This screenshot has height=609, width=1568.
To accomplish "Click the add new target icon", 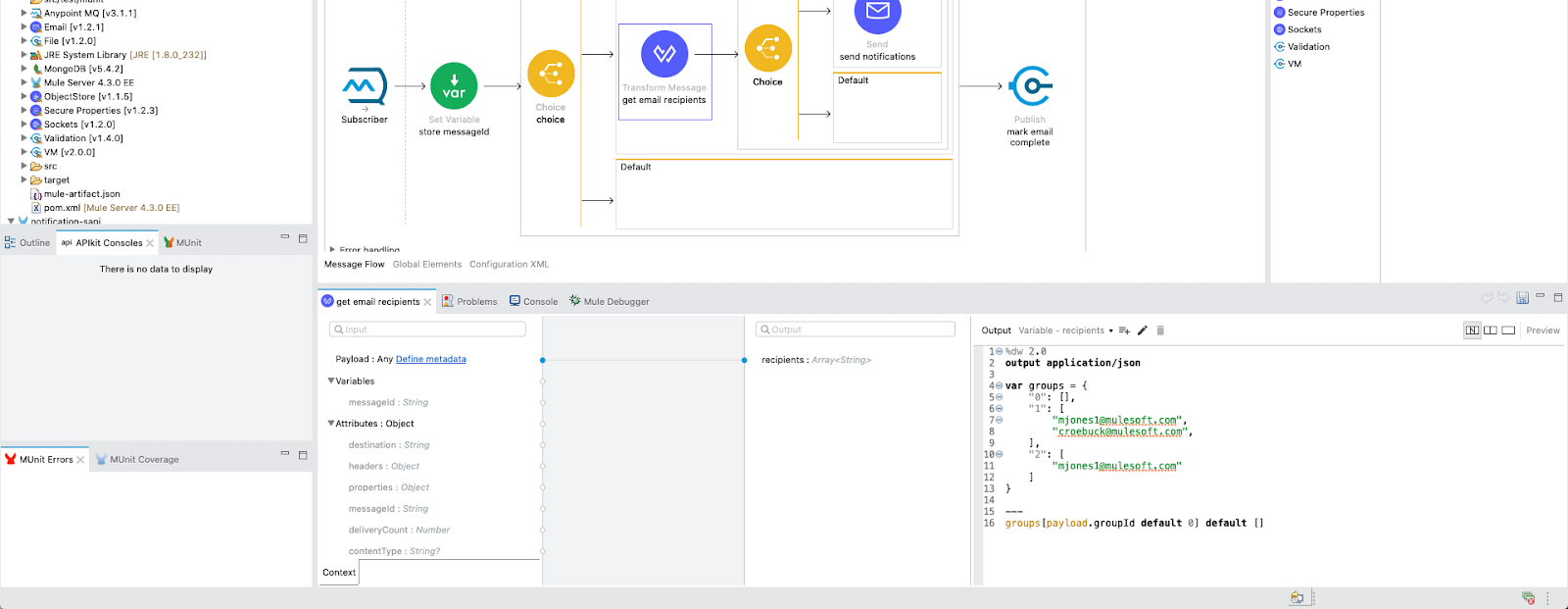I will pos(1124,330).
